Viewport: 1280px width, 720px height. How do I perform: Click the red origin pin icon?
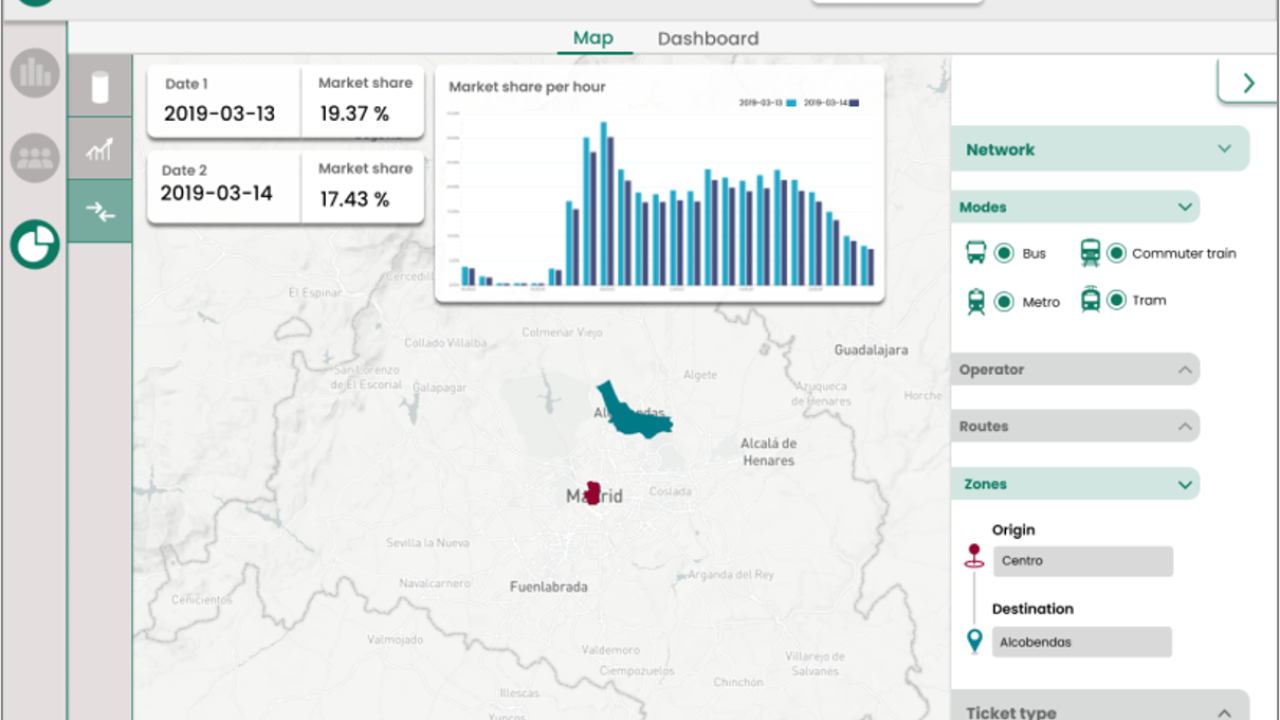(x=974, y=556)
